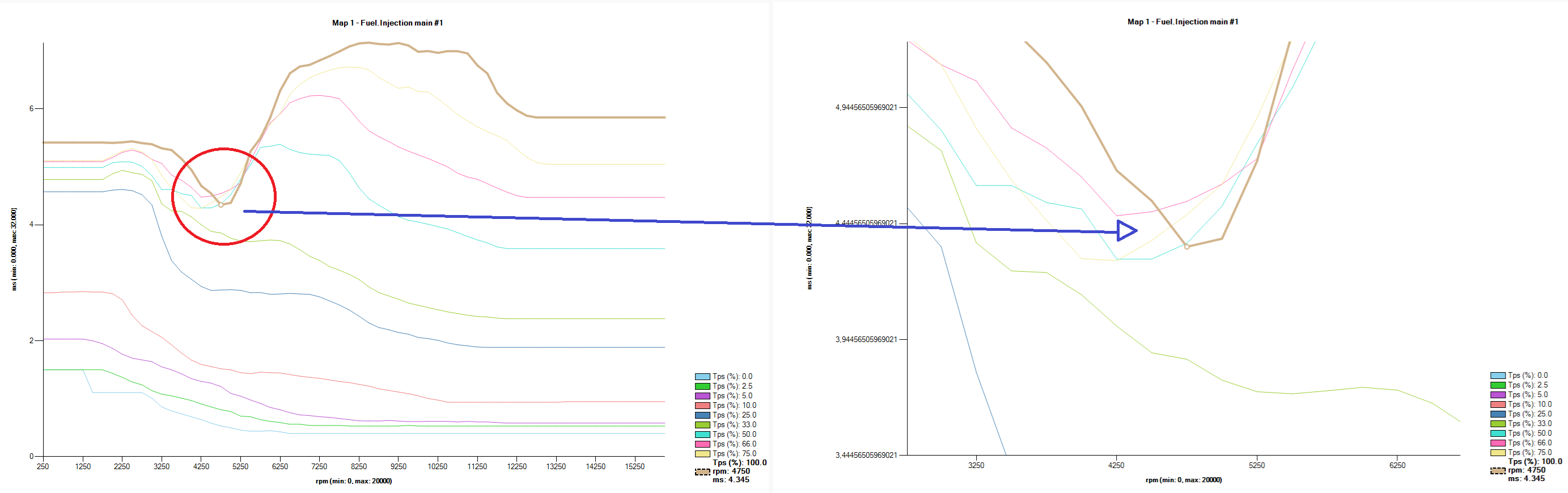Select the 'Tps (%): 25.0' label in left legend
The image size is (1568, 493).
click(734, 416)
